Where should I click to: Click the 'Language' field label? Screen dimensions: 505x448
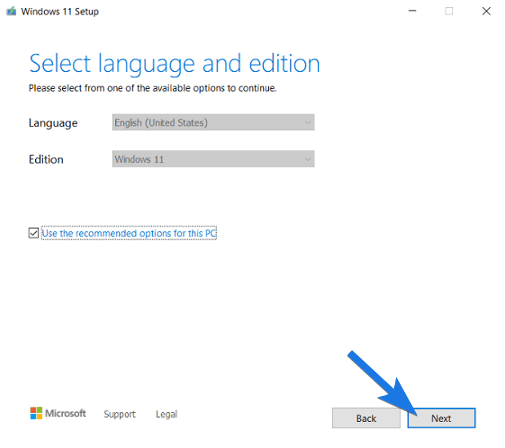(53, 123)
